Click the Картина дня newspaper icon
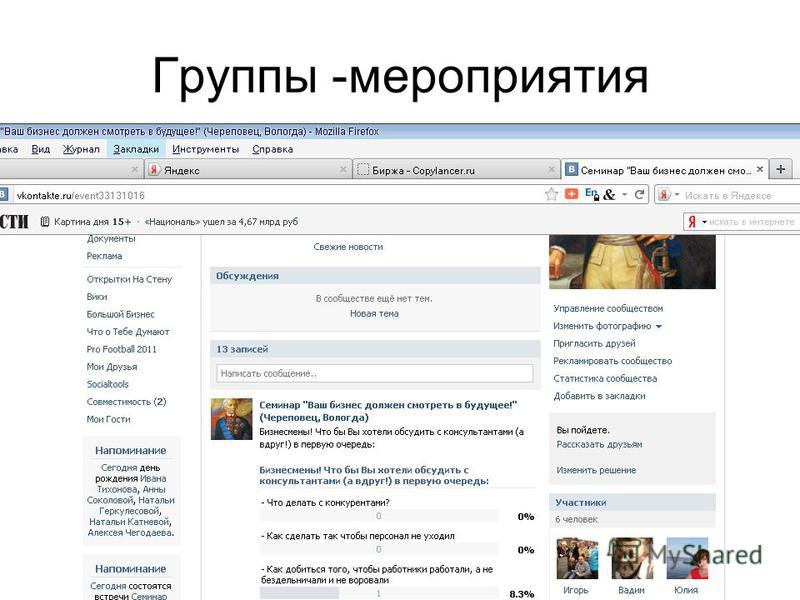Viewport: 800px width, 600px height. pyautogui.click(x=45, y=221)
